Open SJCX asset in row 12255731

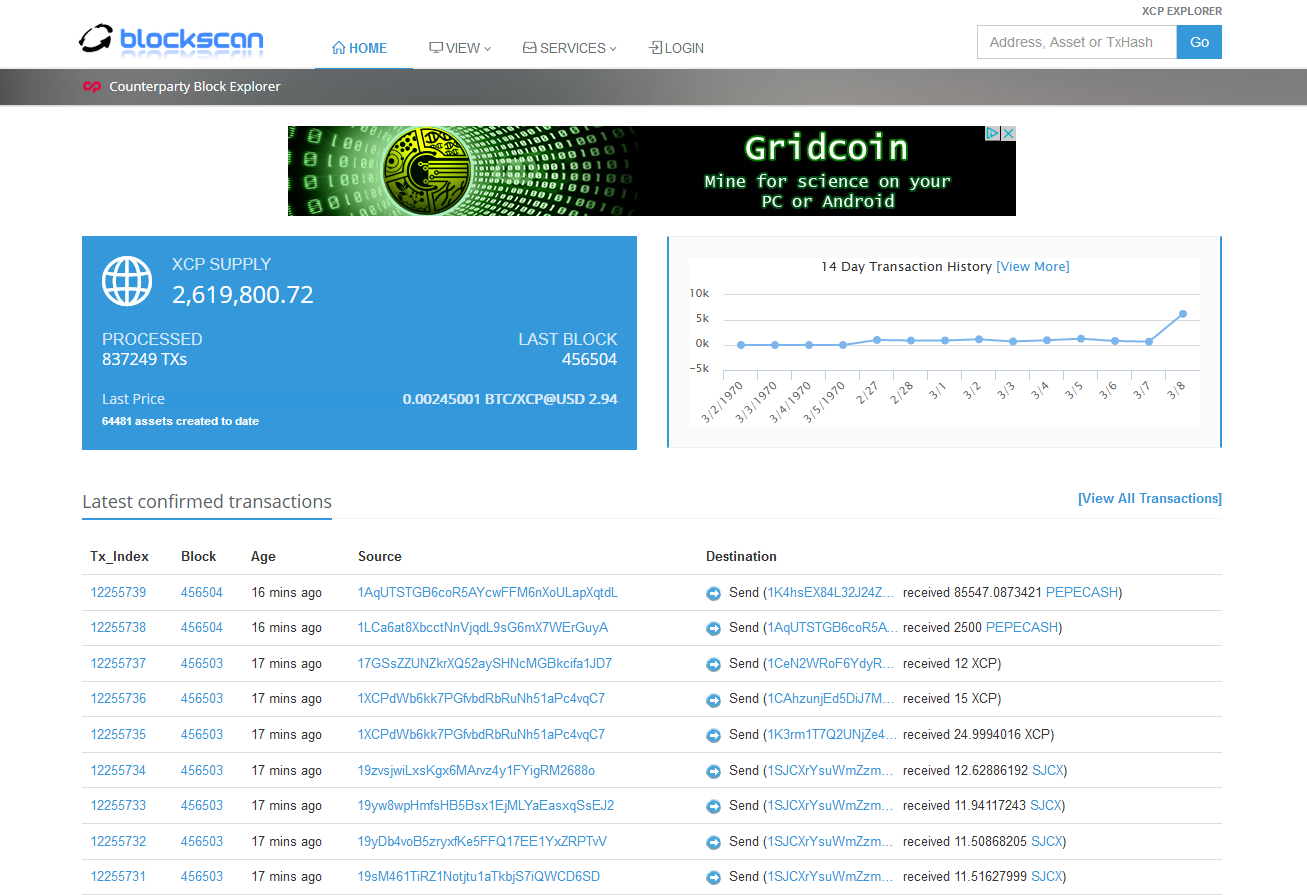click(1047, 876)
